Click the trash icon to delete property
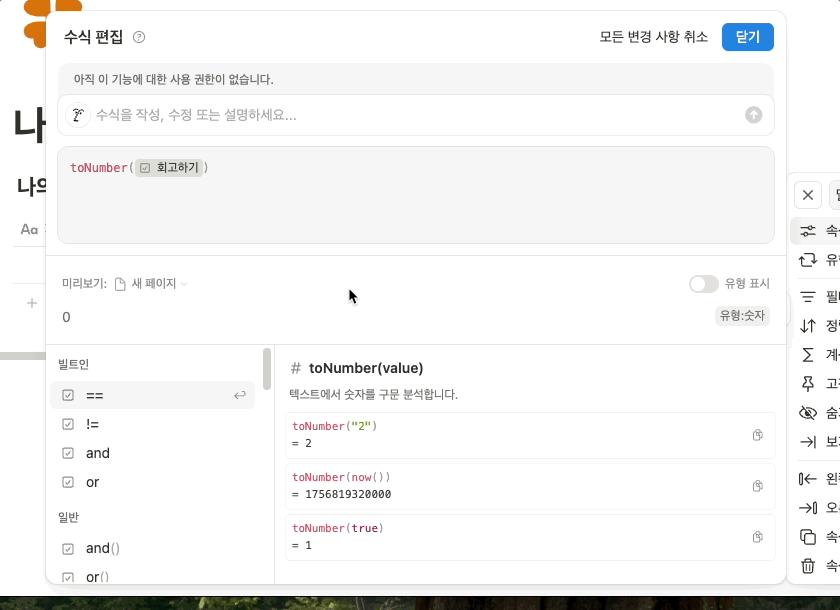The width and height of the screenshot is (840, 610). coord(808,567)
